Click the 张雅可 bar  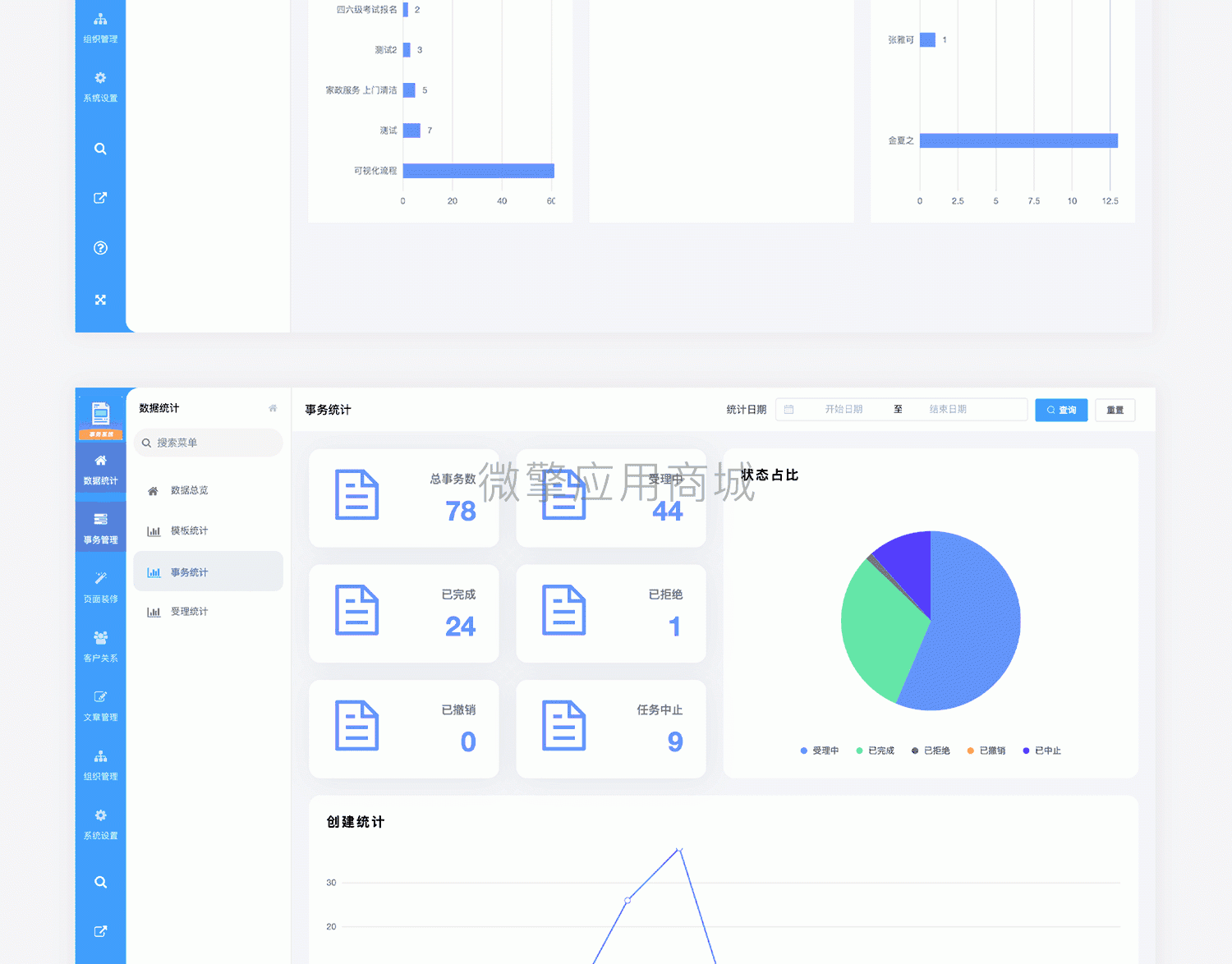pos(927,39)
